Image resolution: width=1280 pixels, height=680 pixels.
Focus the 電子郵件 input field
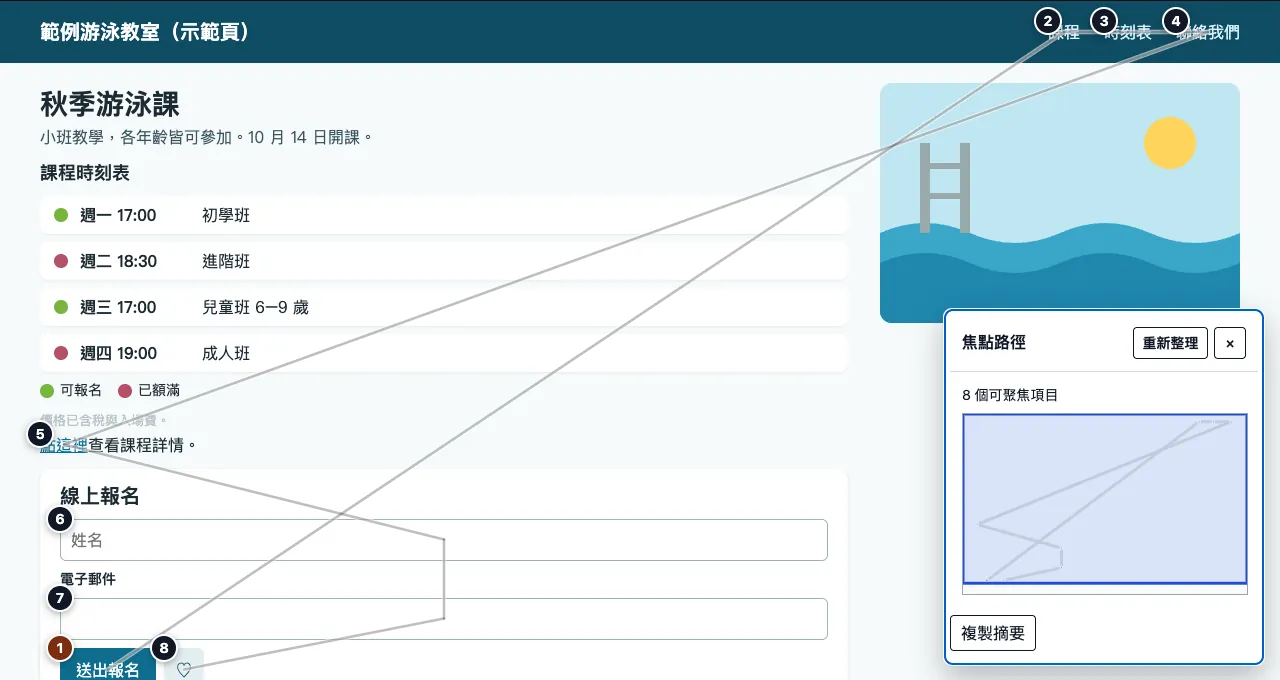(444, 619)
